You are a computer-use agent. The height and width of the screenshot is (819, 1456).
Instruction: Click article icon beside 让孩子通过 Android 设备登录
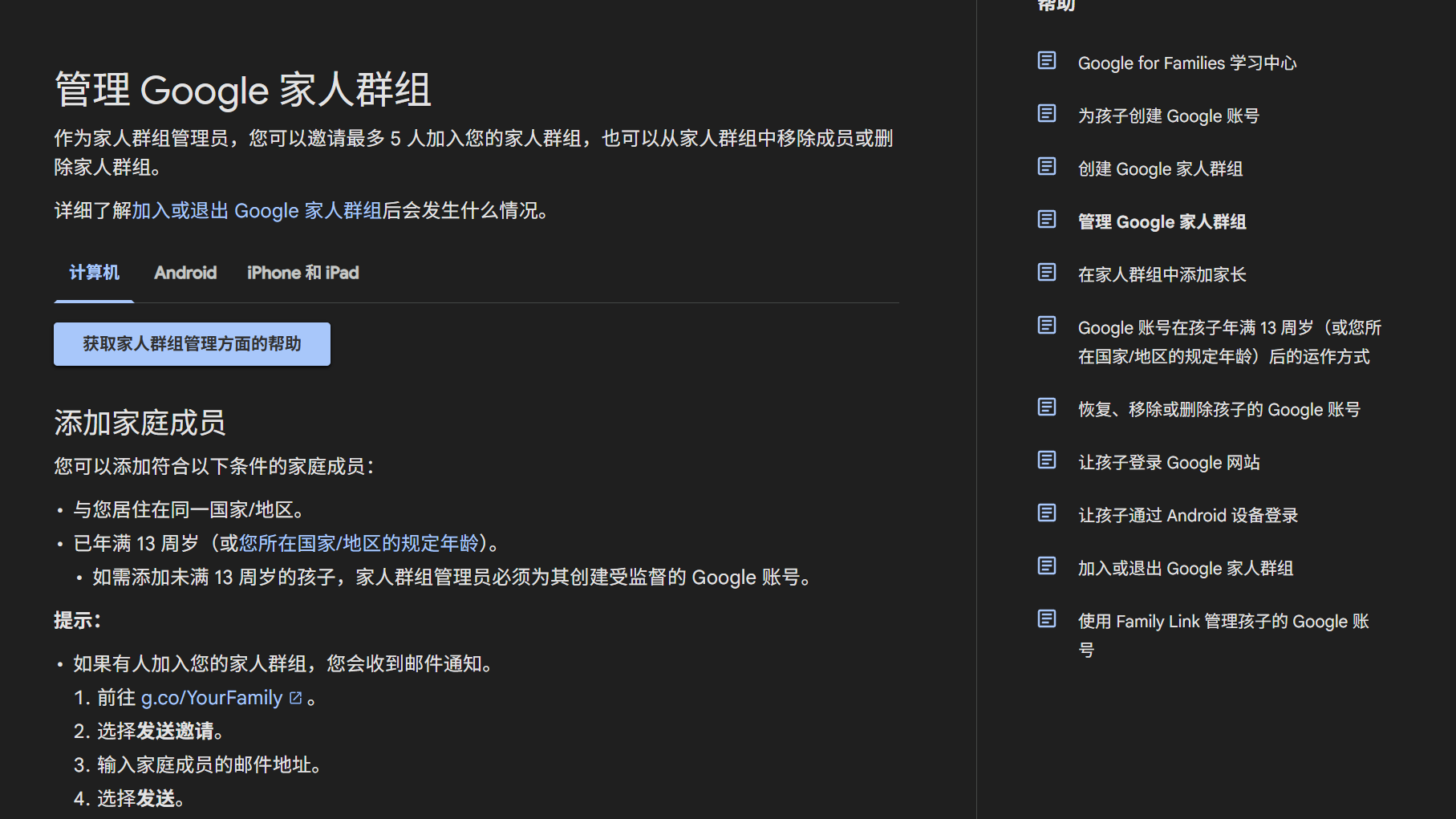pyautogui.click(x=1047, y=513)
